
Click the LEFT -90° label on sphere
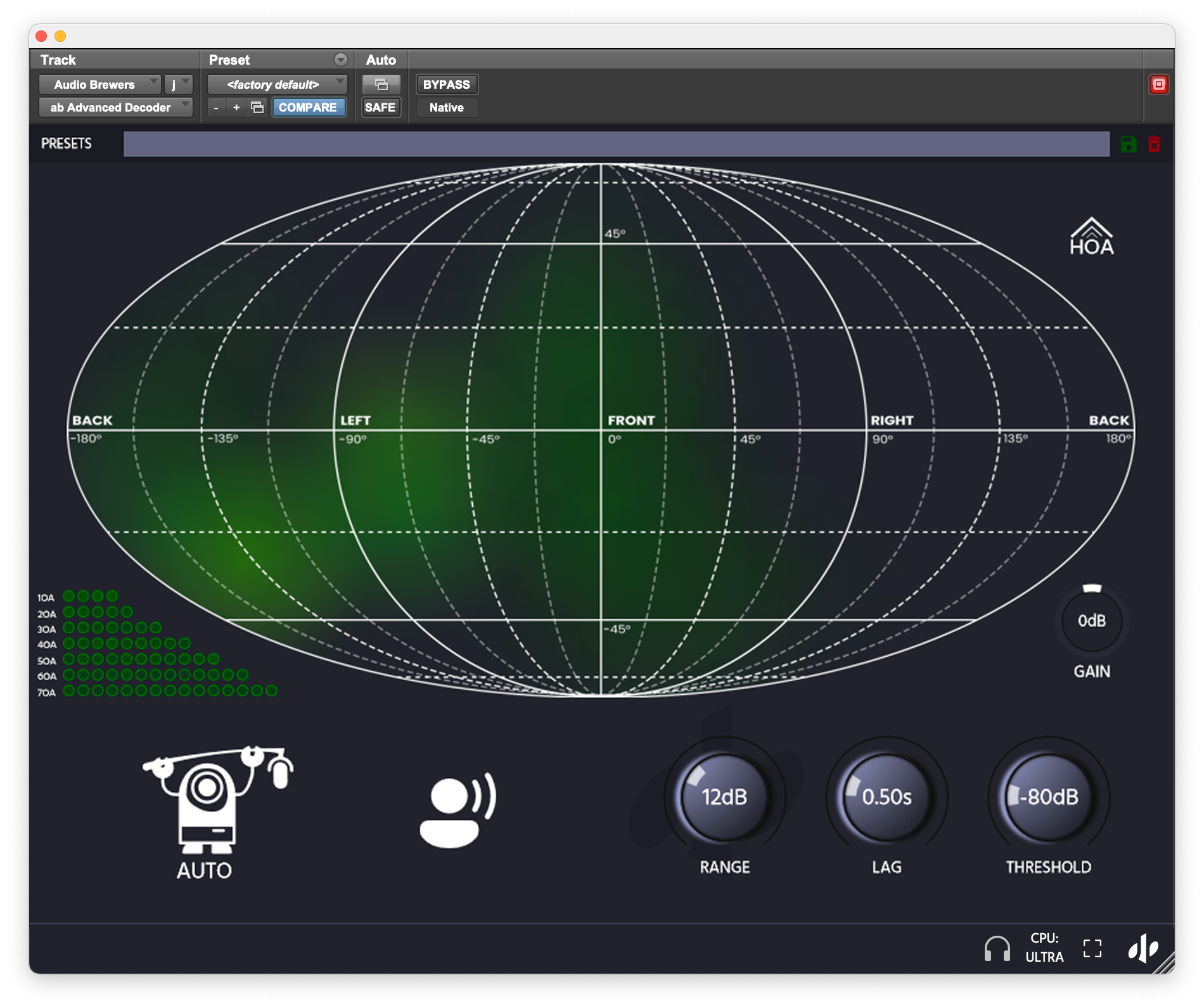355,429
